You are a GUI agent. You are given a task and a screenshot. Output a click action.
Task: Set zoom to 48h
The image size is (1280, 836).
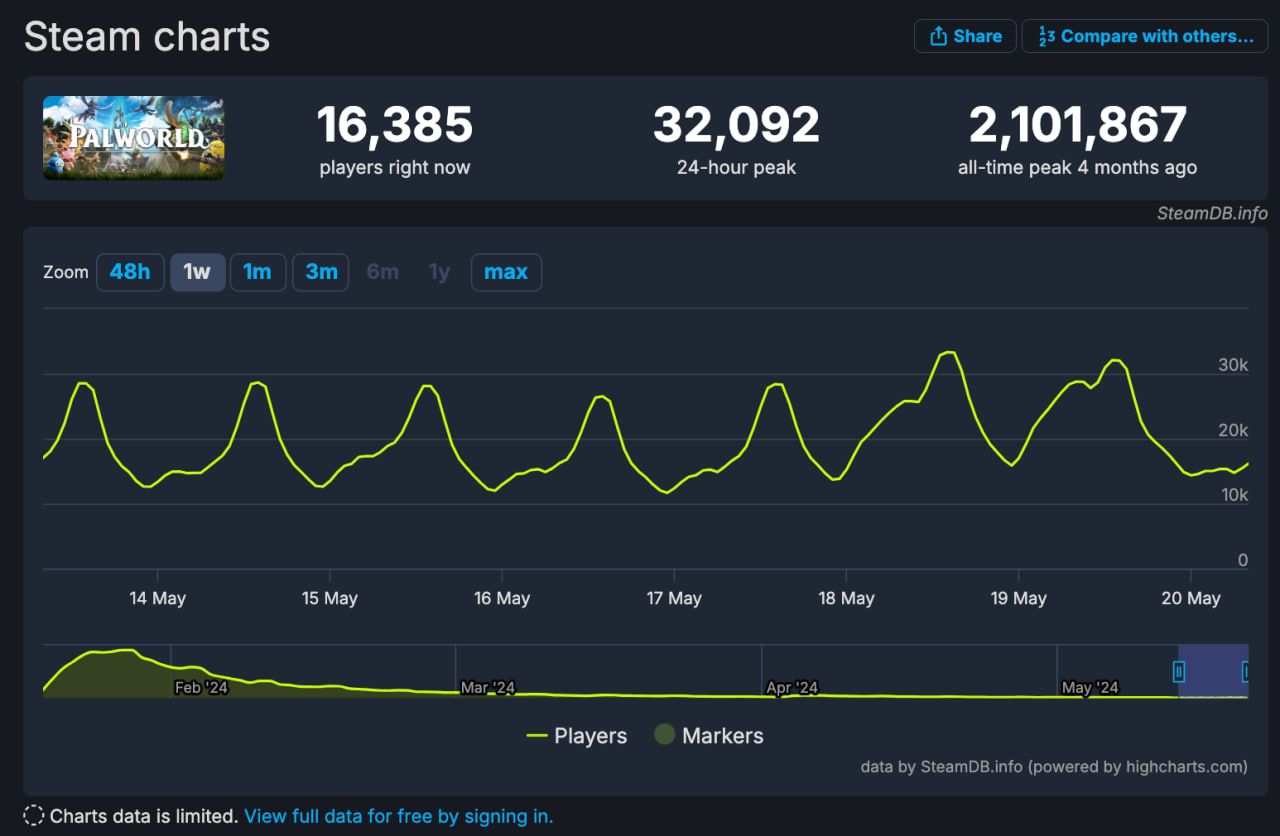tap(130, 272)
